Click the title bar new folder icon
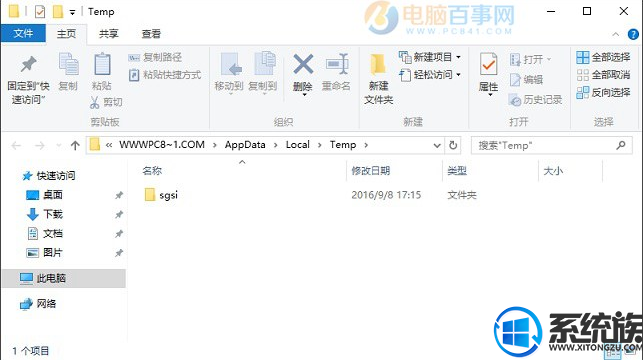Viewport: 643px width, 360px height. (x=58, y=11)
